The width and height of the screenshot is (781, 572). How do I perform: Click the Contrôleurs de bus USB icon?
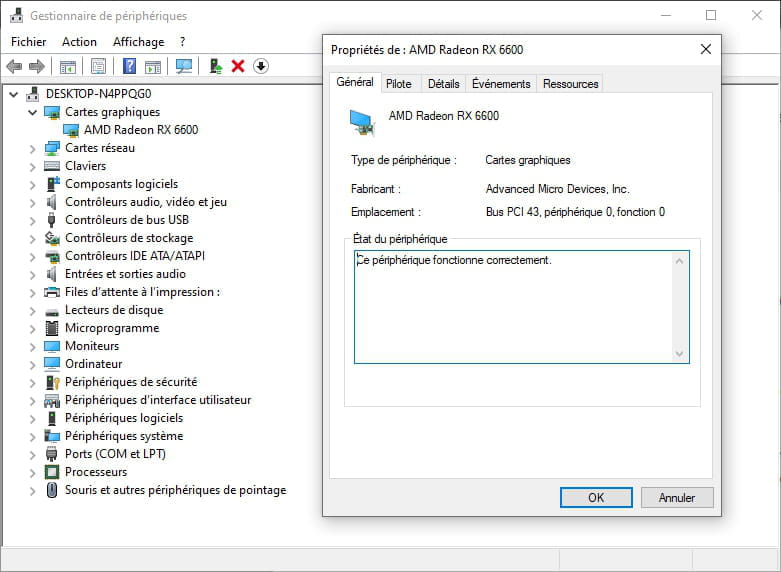[x=51, y=220]
